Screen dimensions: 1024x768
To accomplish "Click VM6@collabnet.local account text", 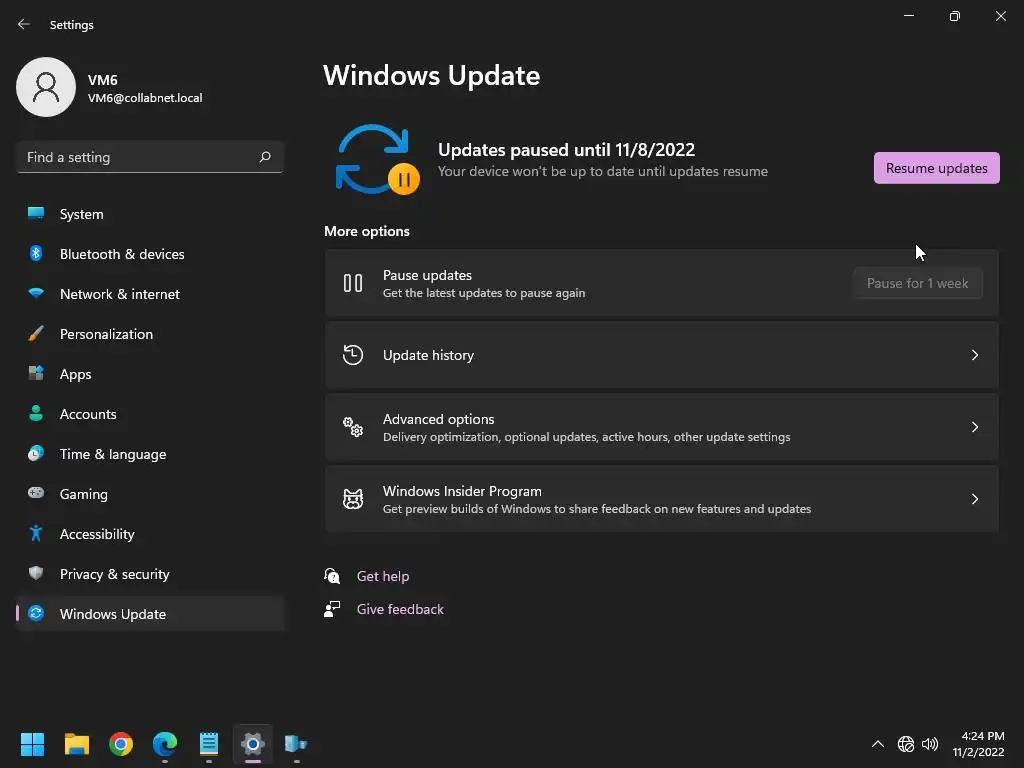I will [145, 98].
